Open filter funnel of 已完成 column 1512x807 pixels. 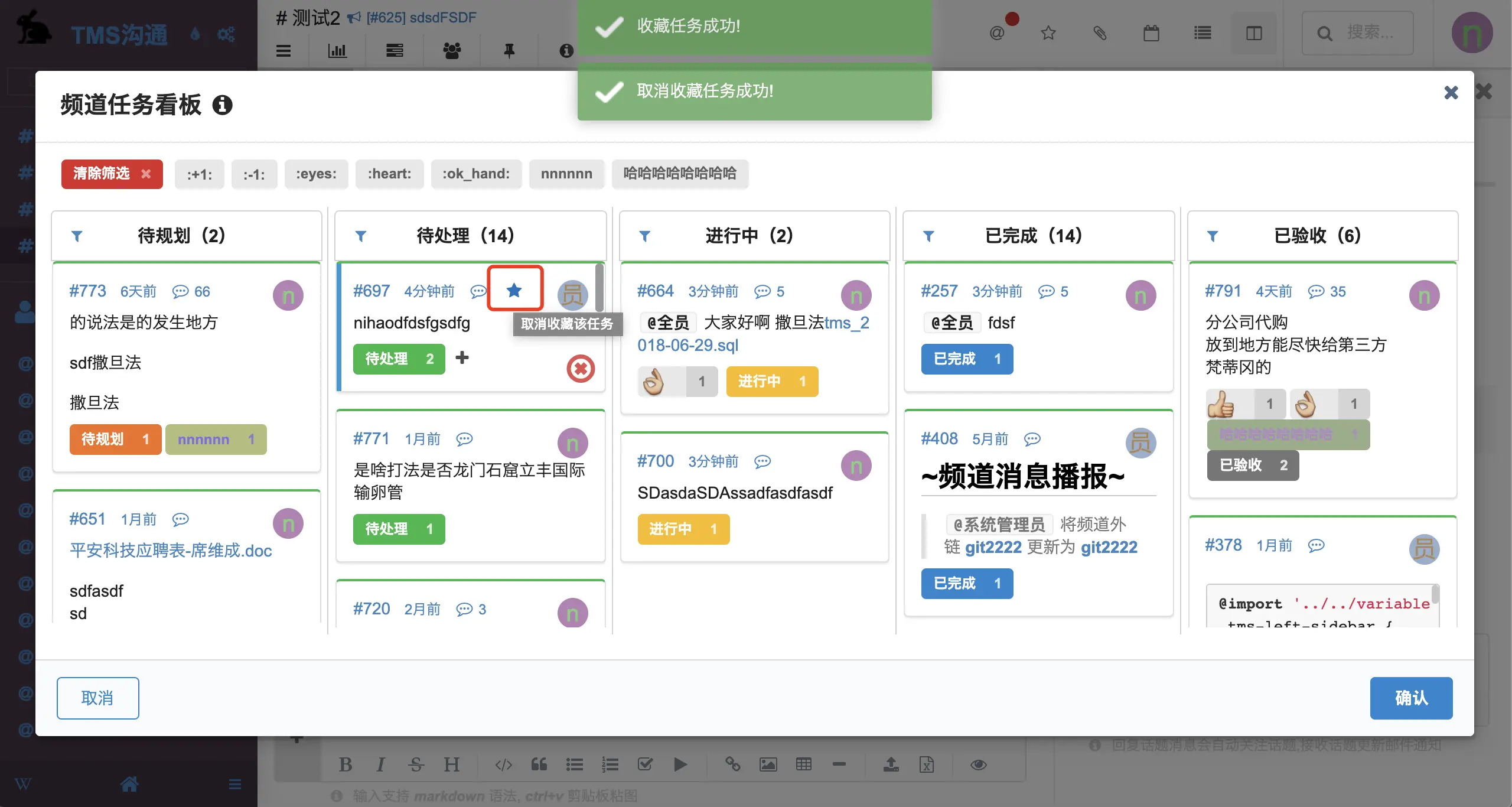pyautogui.click(x=928, y=236)
